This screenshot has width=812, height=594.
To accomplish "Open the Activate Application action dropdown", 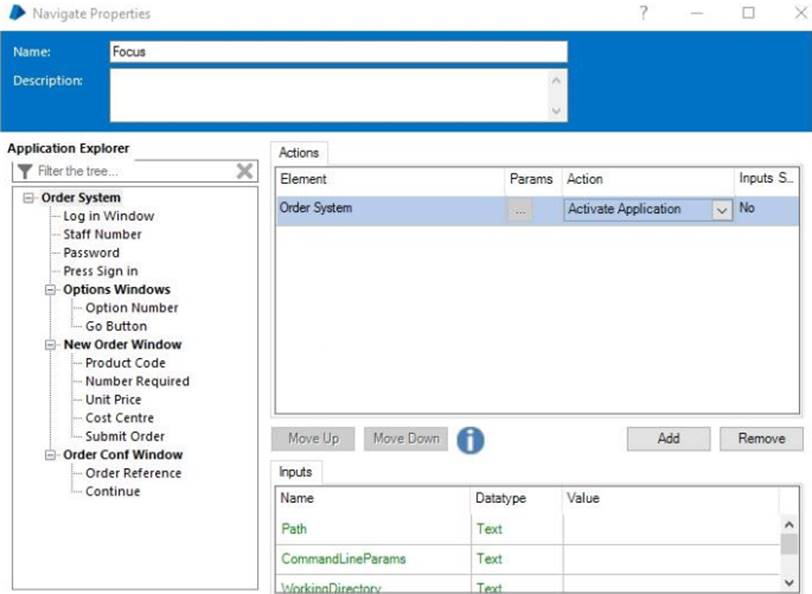I will point(722,210).
